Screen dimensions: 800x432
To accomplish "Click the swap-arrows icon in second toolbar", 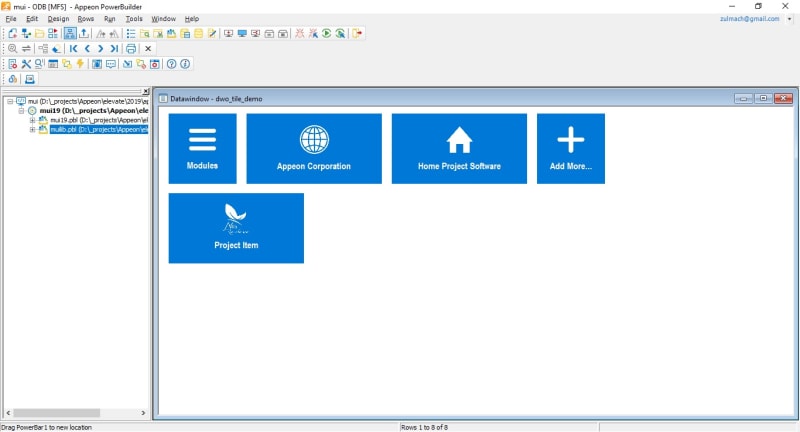I will (26, 48).
